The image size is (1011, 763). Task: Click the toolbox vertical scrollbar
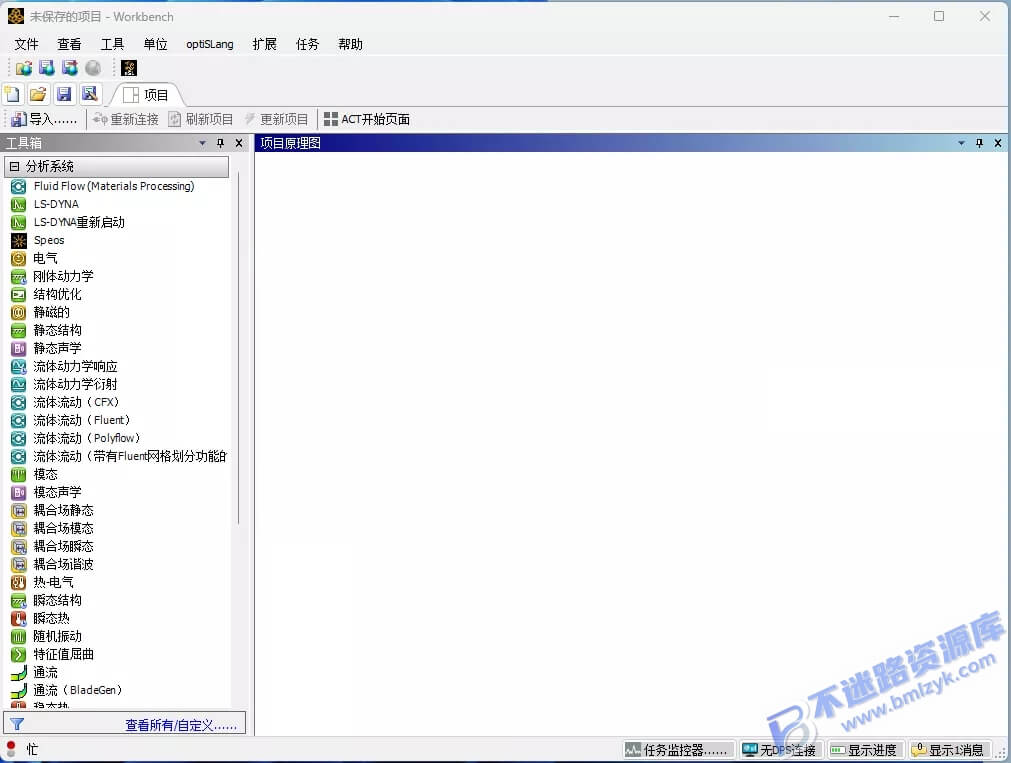click(x=239, y=348)
